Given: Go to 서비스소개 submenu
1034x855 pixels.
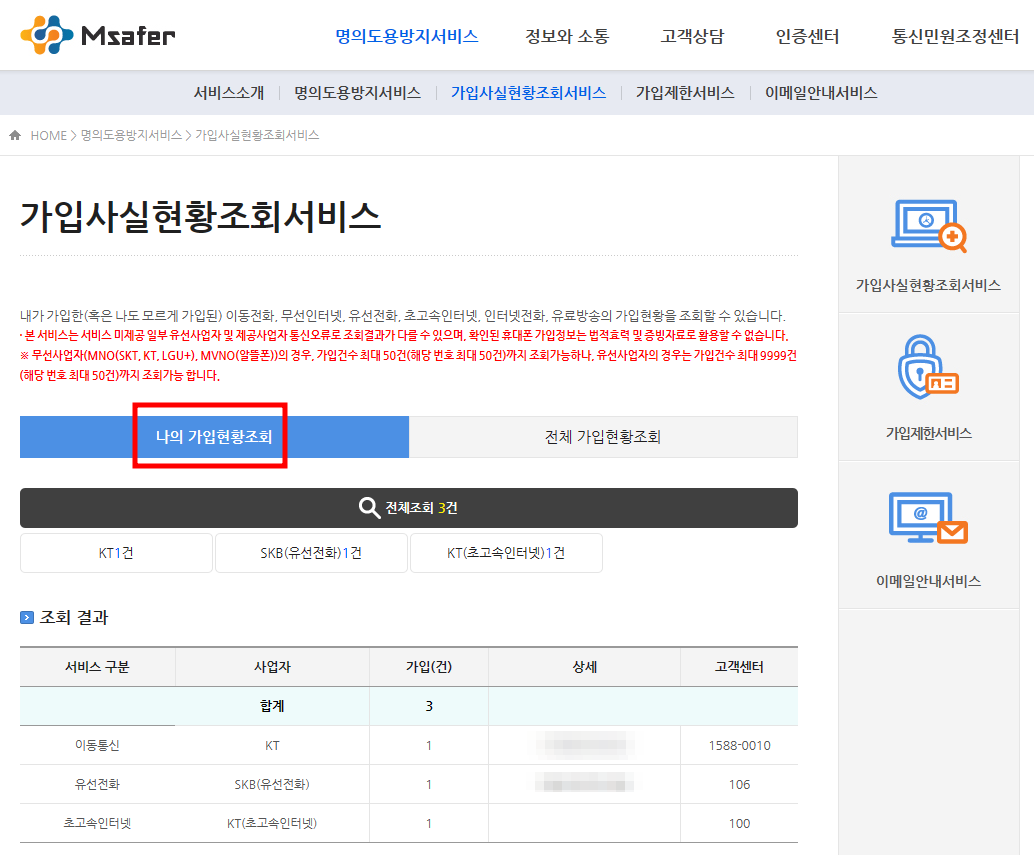Looking at the screenshot, I should (229, 93).
